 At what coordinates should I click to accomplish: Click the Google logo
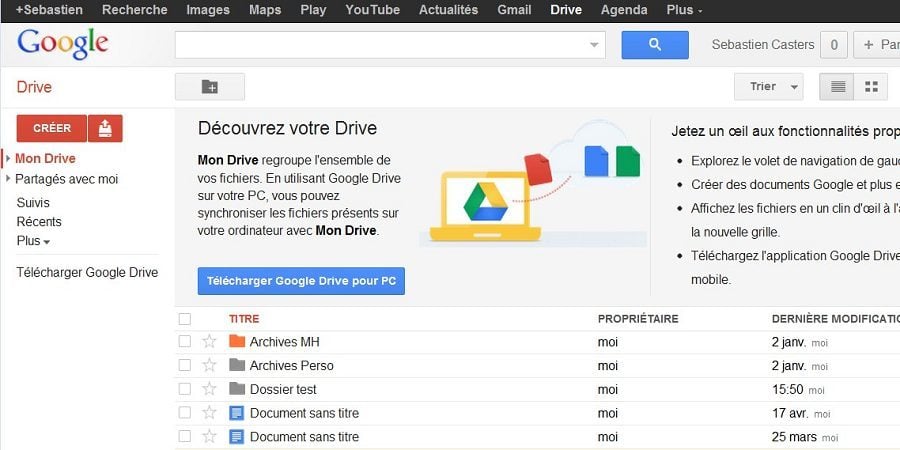(63, 44)
